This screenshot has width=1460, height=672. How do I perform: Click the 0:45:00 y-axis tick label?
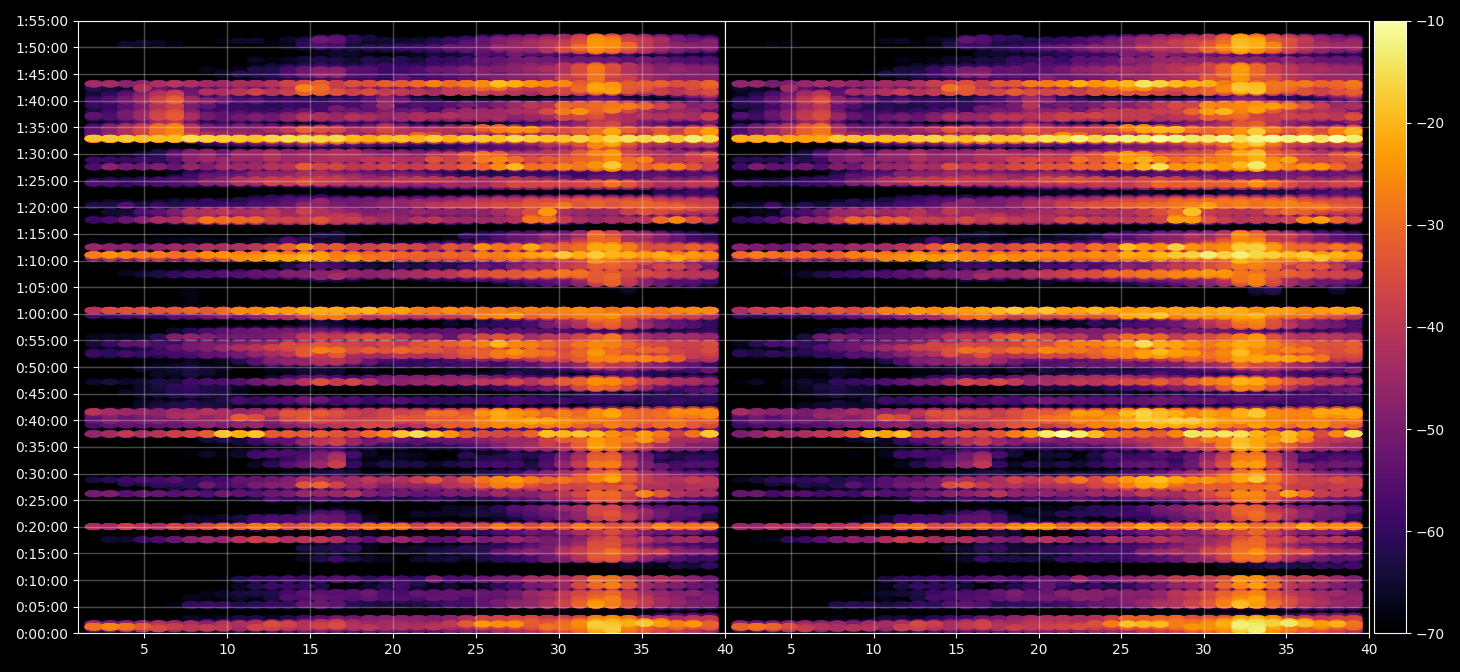coord(42,394)
